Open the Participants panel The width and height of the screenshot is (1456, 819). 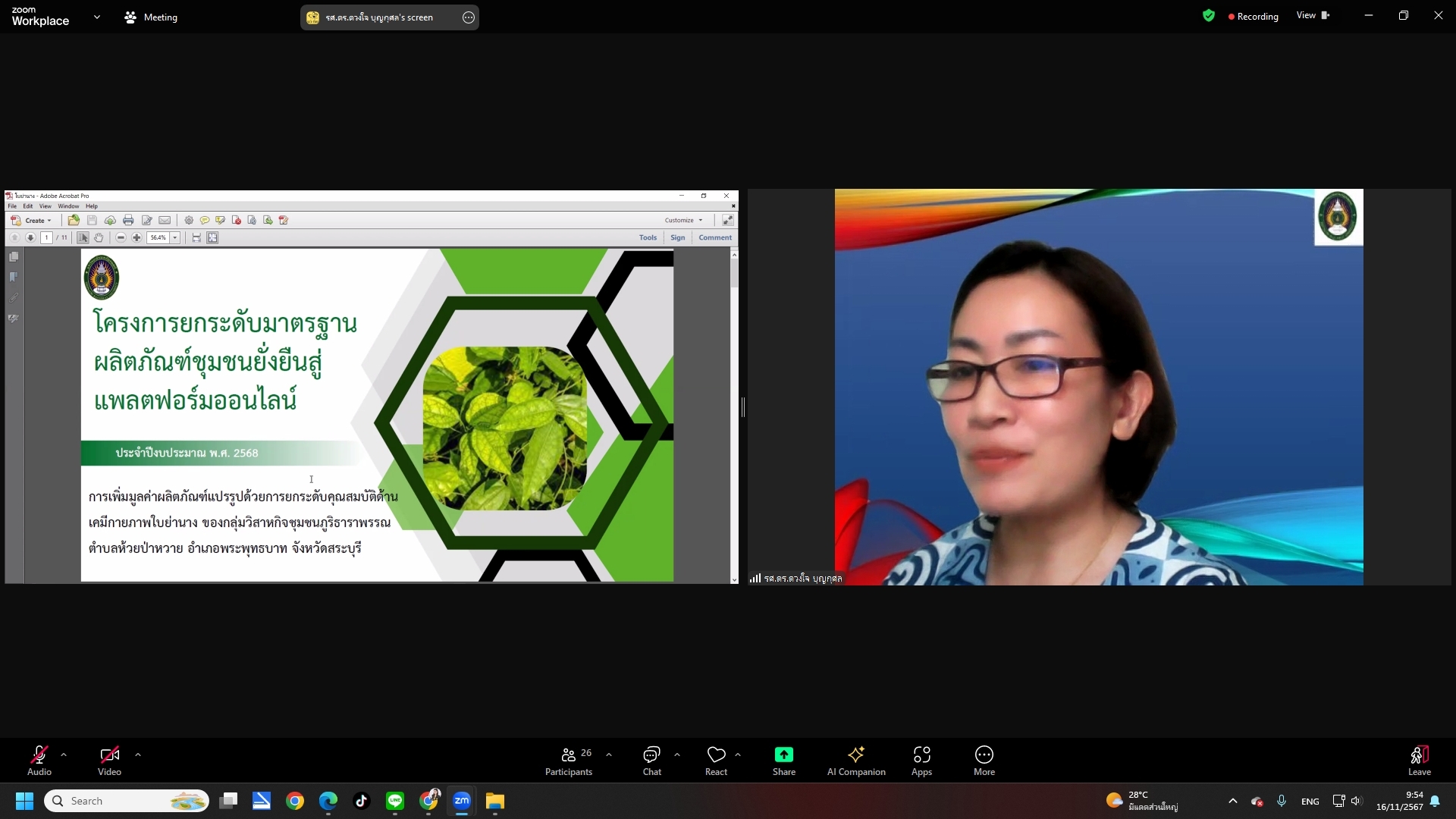point(569,761)
